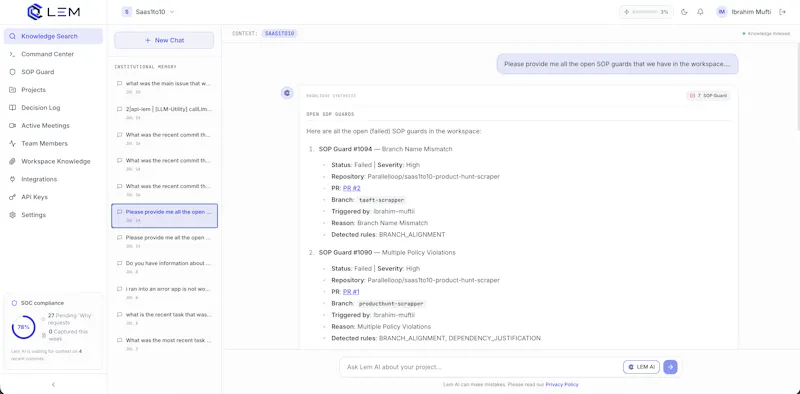800x394 pixels.
Task: Click Knowledge Indexed status indicator
Action: [x=766, y=34]
